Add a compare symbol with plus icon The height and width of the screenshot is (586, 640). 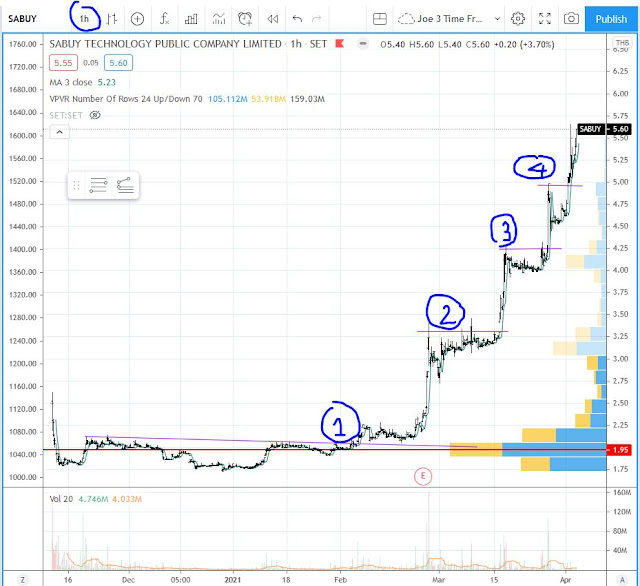tap(138, 19)
